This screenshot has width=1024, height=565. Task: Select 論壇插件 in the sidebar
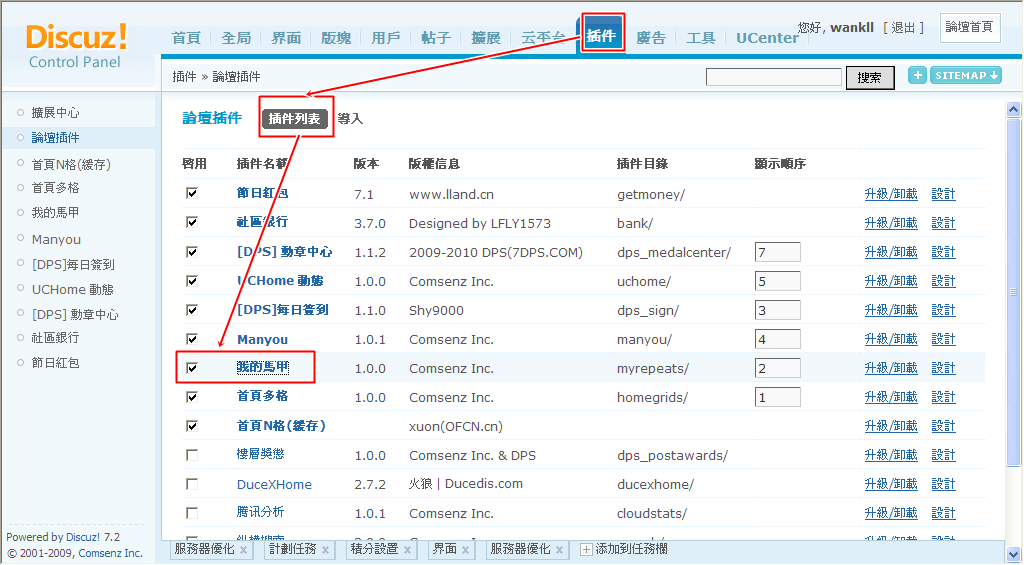pos(56,138)
